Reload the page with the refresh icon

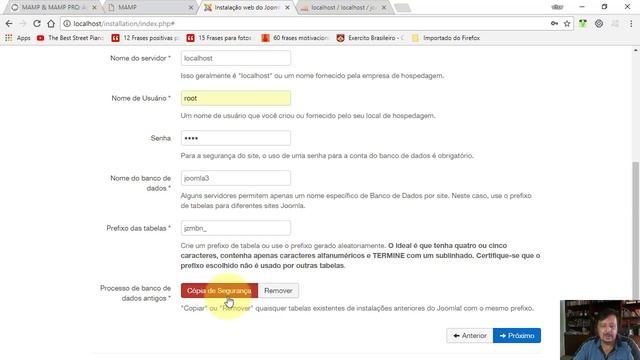37,24
